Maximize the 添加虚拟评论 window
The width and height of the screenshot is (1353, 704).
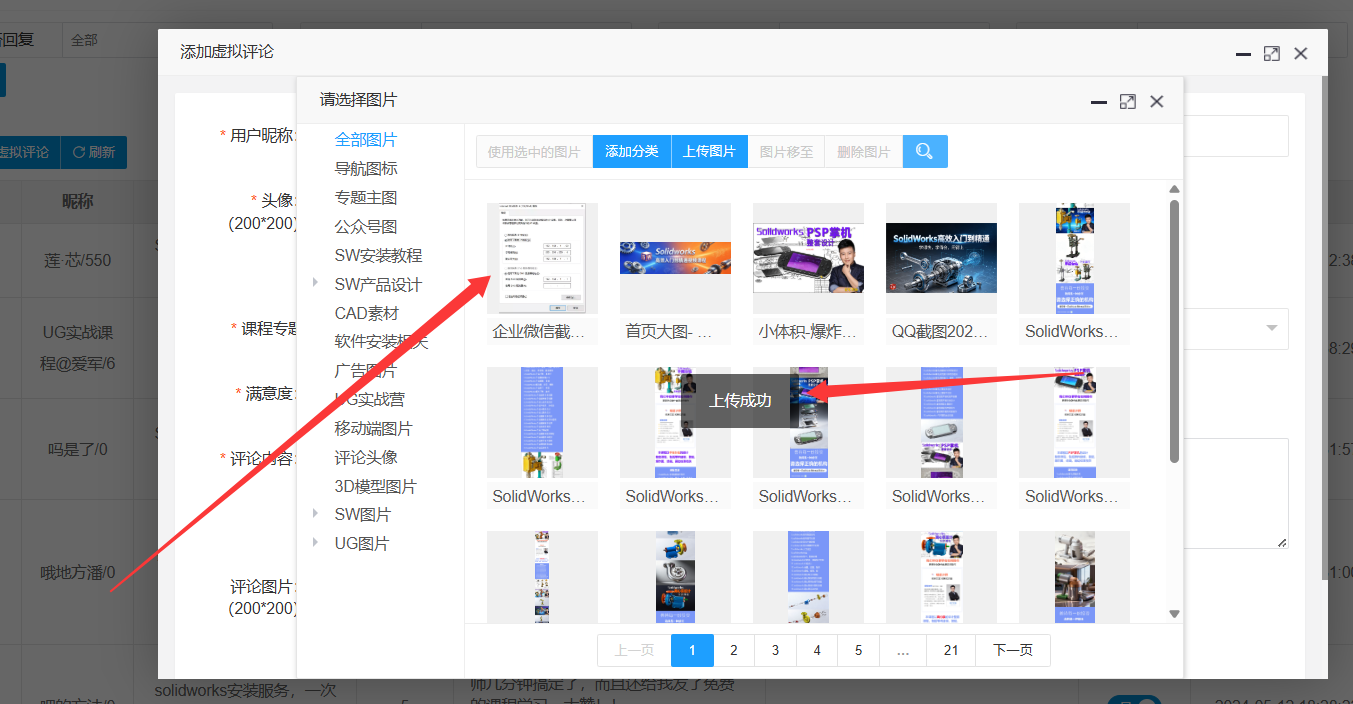1271,54
